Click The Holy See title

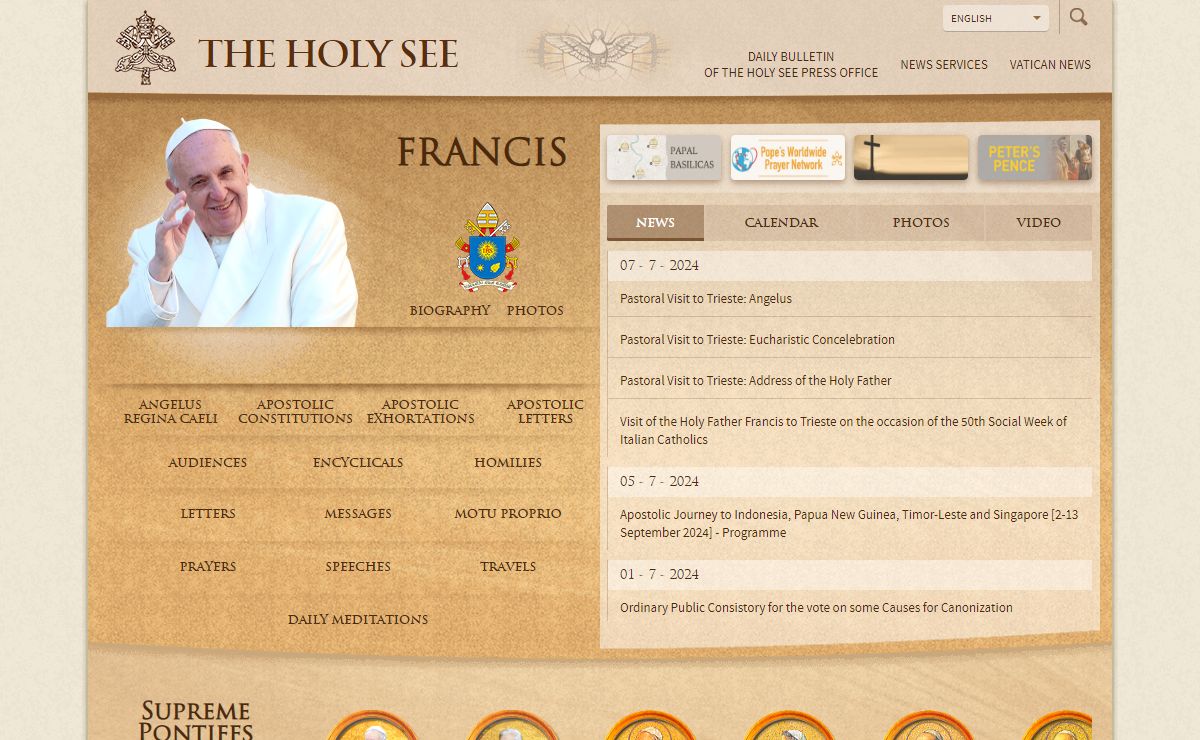[328, 54]
